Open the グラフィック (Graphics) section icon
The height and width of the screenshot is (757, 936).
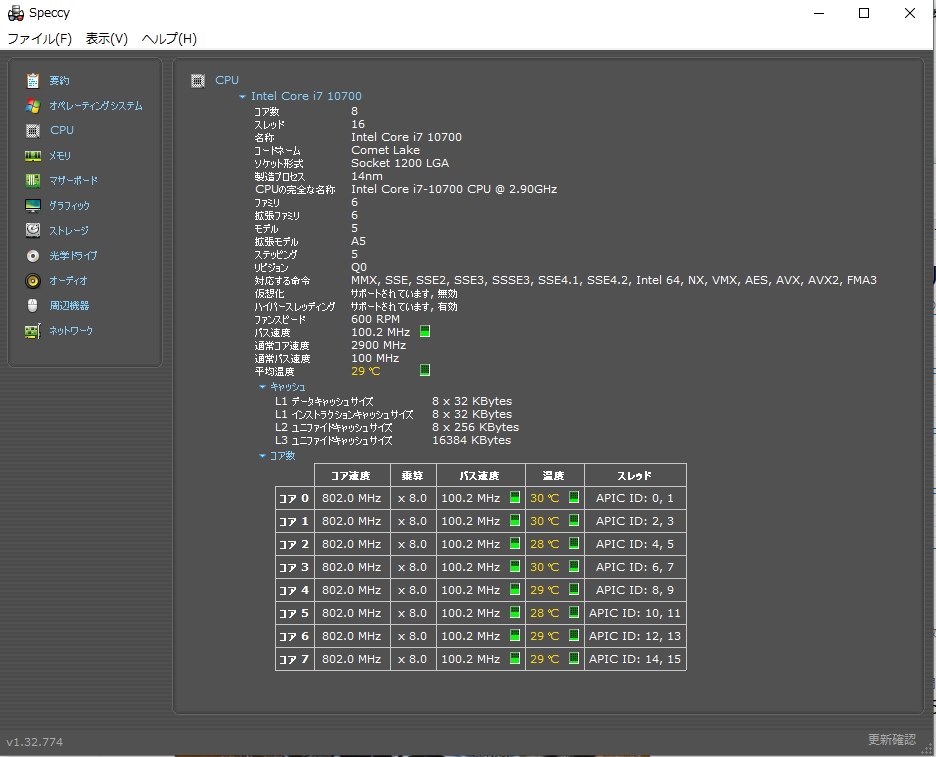pos(33,205)
